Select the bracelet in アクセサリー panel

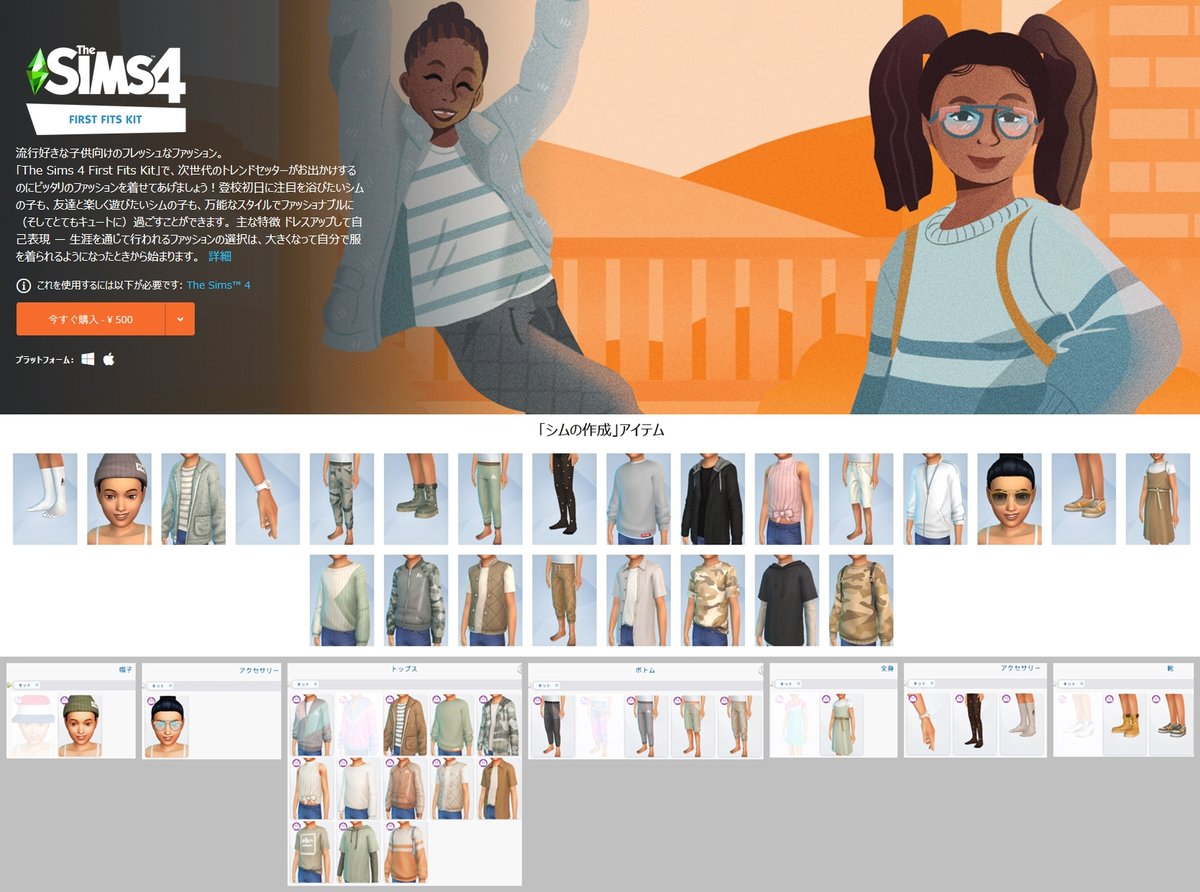coord(928,724)
